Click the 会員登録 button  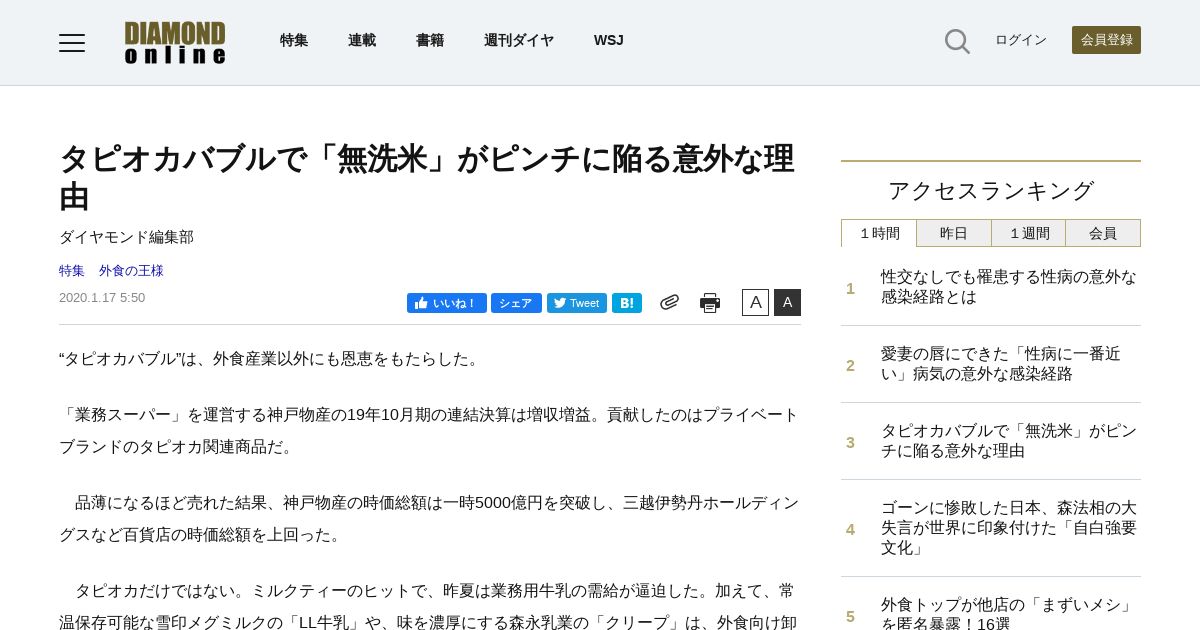pyautogui.click(x=1106, y=40)
